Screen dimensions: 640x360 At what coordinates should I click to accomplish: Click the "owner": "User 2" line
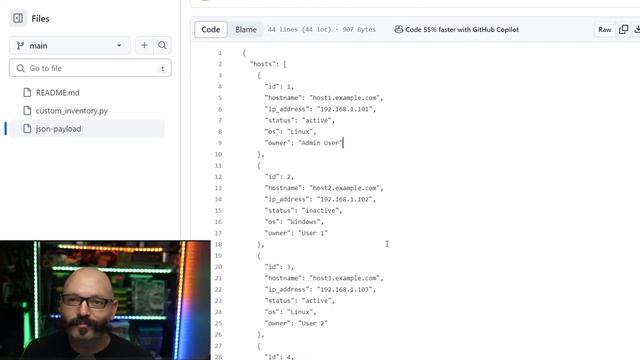click(x=296, y=323)
